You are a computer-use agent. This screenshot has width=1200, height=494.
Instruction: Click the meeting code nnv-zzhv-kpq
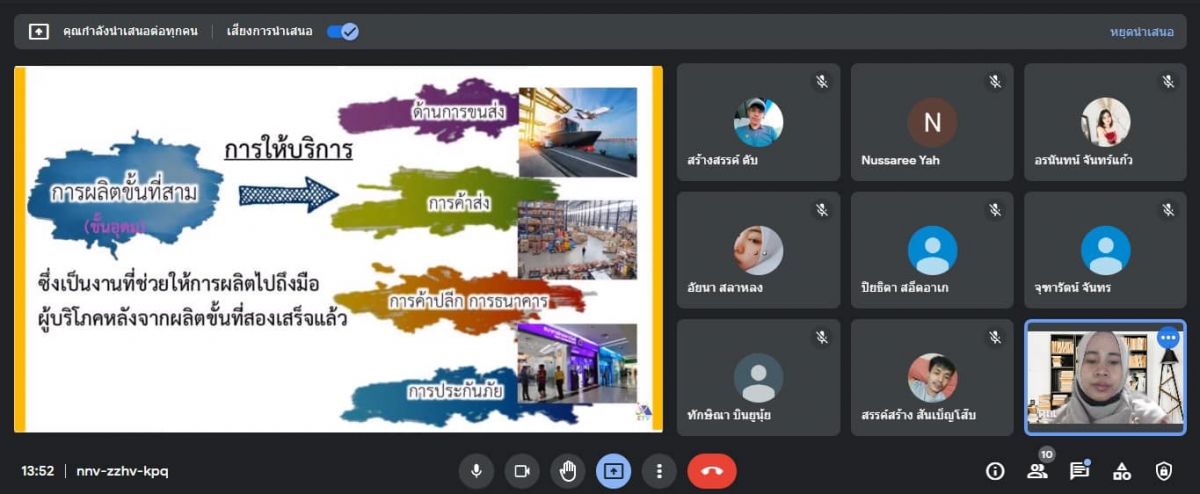point(116,470)
